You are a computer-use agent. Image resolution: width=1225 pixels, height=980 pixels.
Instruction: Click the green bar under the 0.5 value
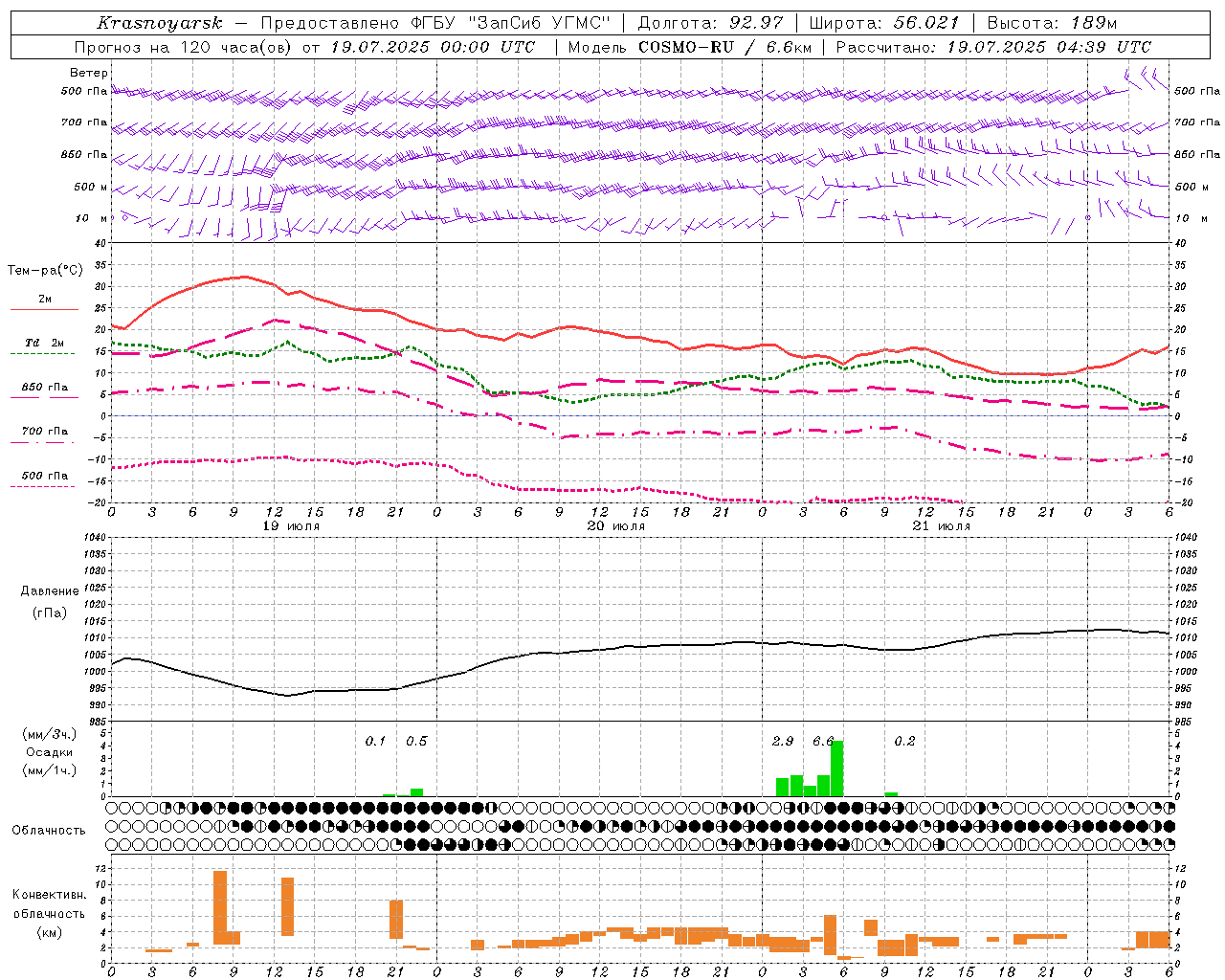point(416,792)
